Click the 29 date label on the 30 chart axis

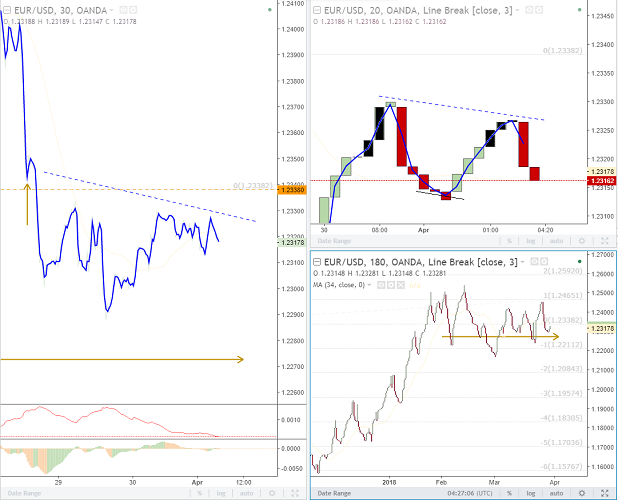tap(58, 482)
